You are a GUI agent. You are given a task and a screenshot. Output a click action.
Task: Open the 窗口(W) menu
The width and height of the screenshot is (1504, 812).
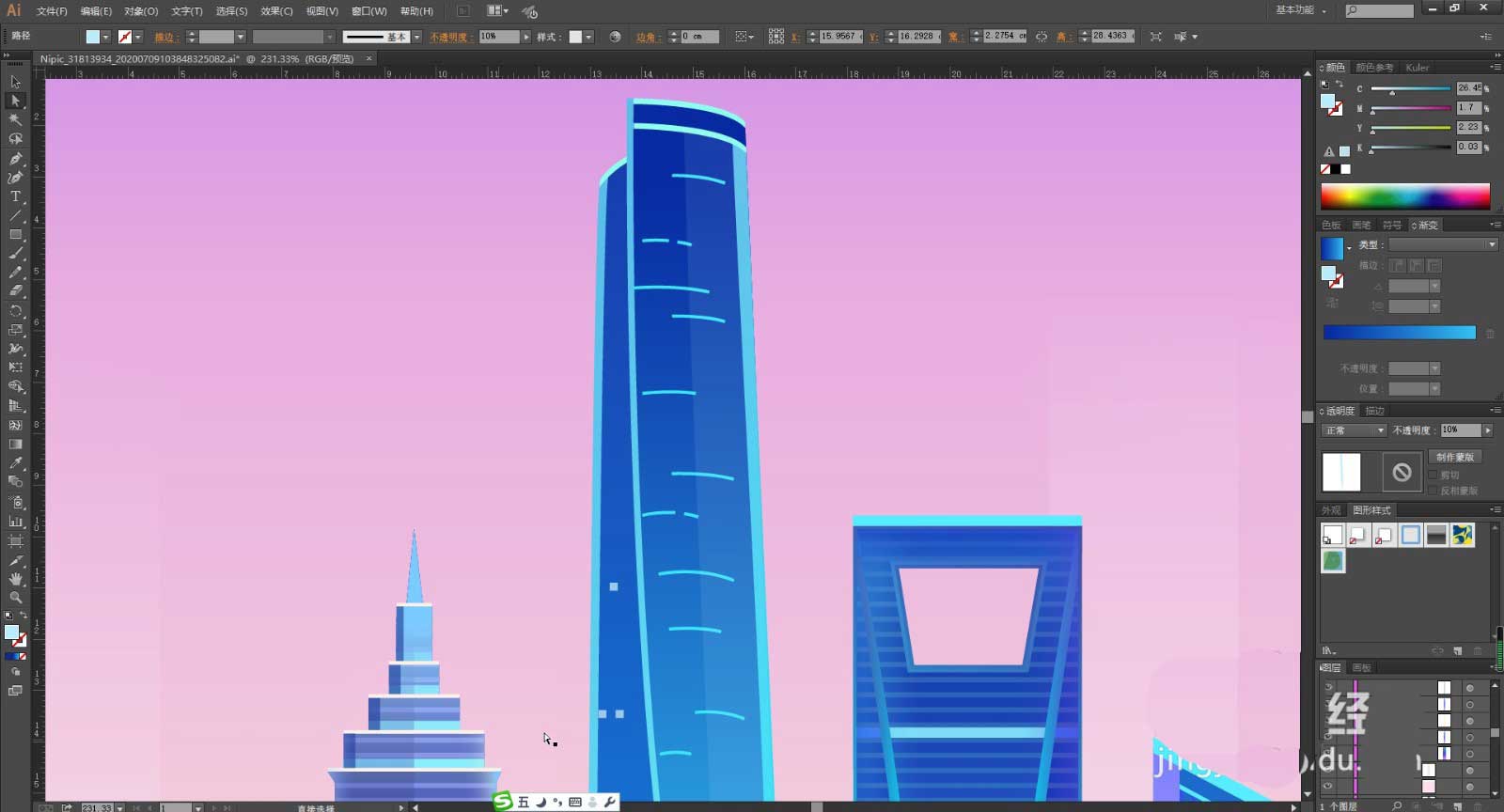(x=368, y=11)
